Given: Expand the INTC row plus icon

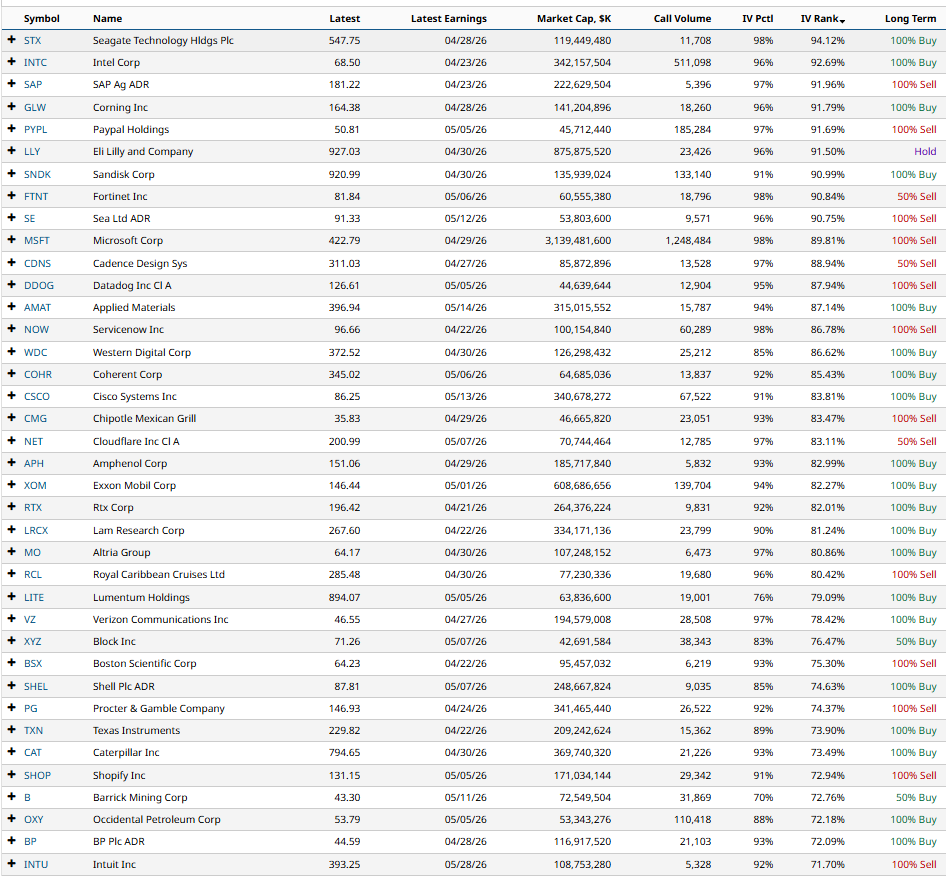Looking at the screenshot, I should pos(11,62).
